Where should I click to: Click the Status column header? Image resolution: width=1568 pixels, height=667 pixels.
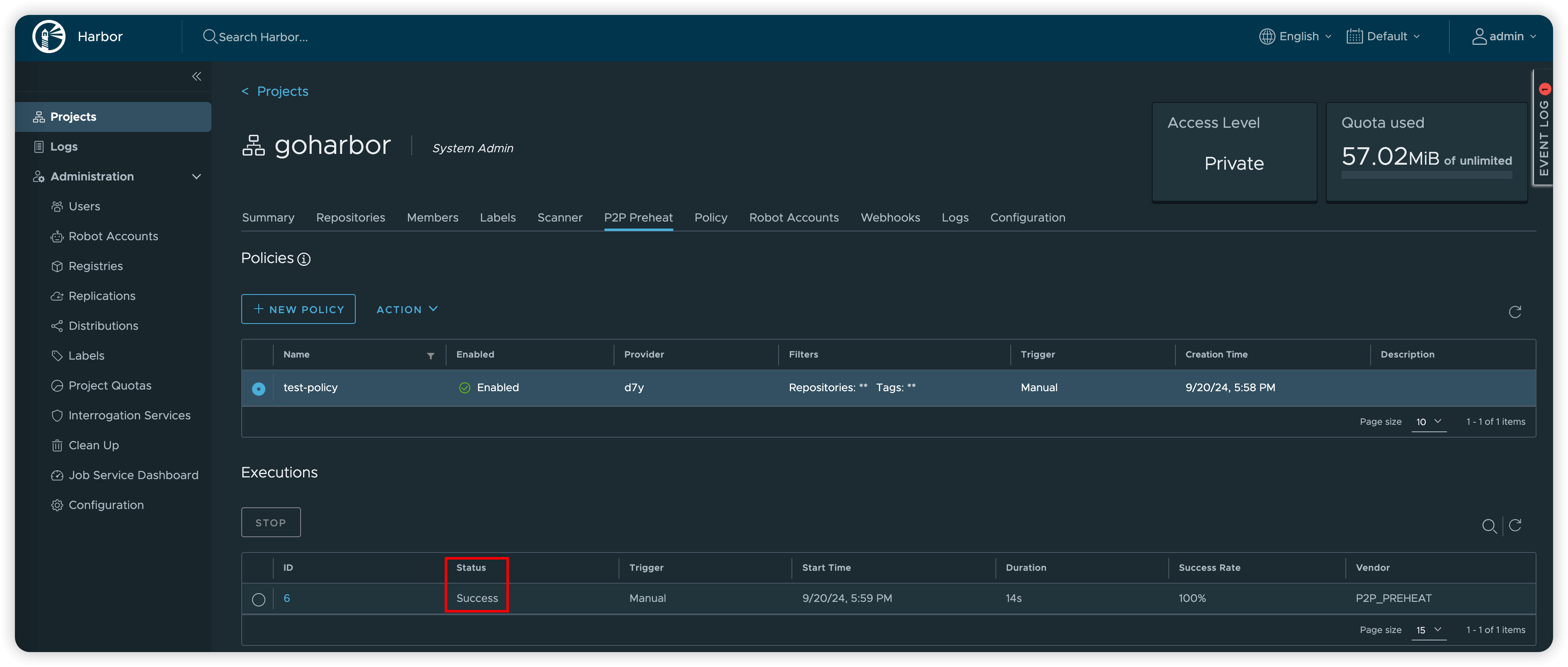(x=471, y=567)
